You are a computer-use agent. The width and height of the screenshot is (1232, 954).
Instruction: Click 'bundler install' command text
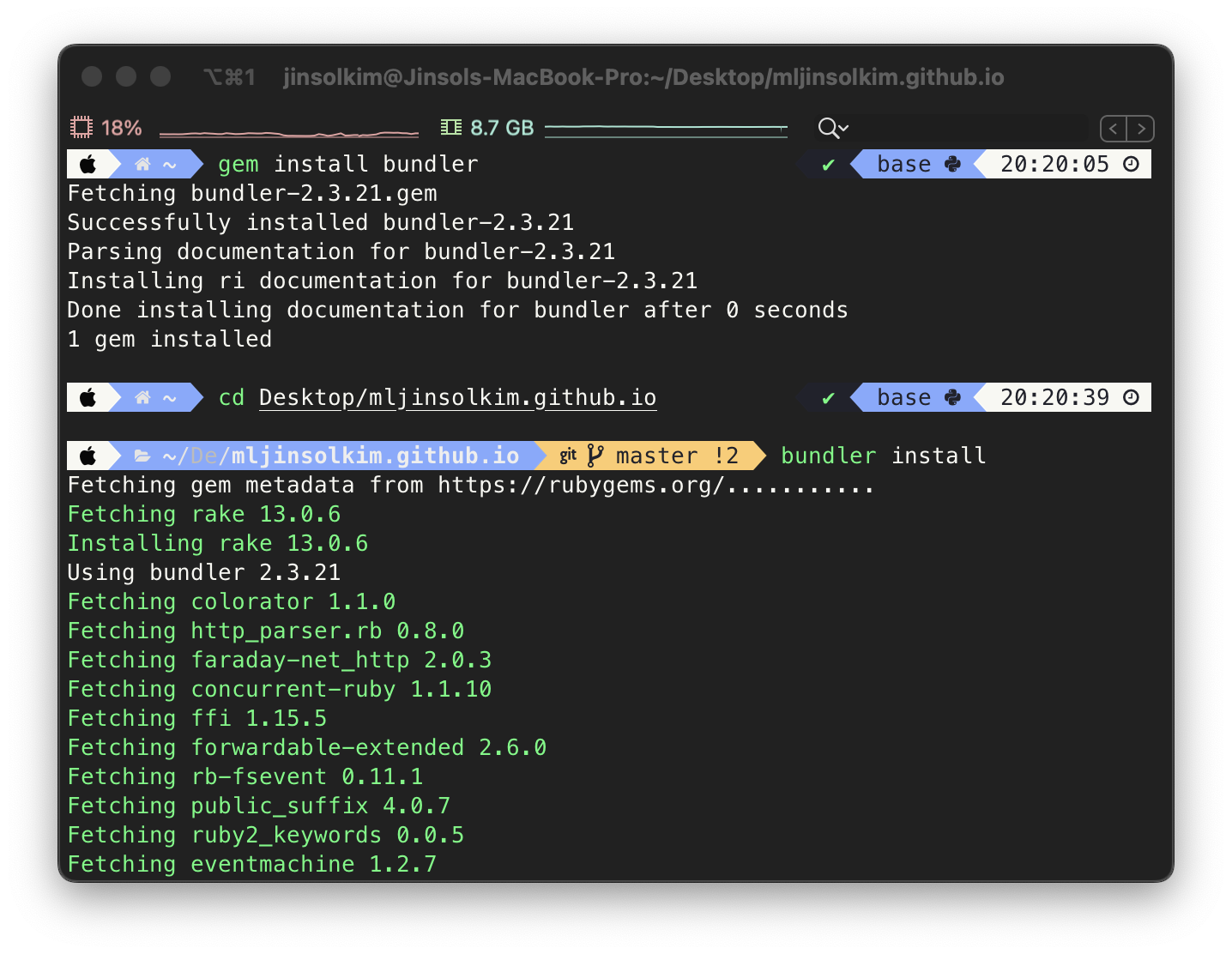point(884,456)
